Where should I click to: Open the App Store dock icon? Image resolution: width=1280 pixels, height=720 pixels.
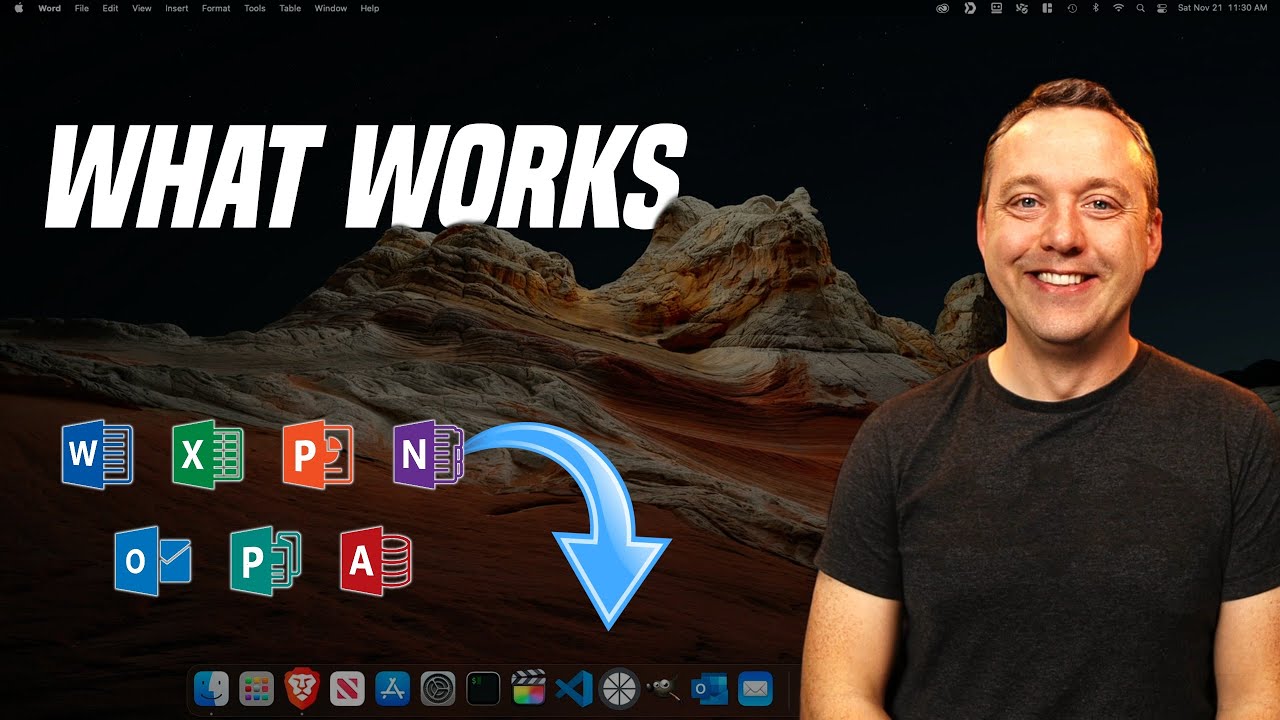(393, 689)
